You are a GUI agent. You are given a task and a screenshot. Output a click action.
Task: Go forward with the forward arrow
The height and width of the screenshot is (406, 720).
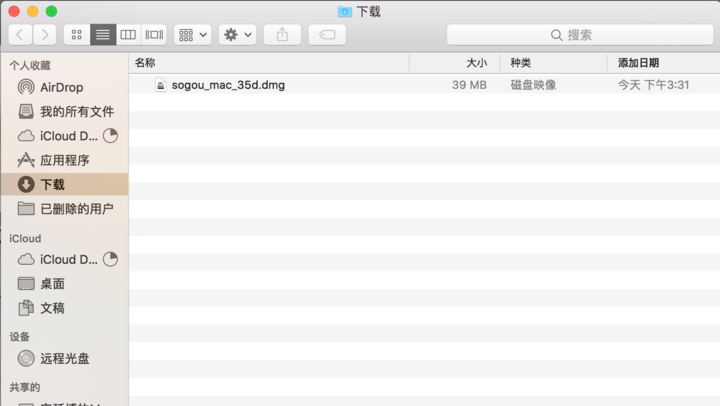click(x=45, y=34)
